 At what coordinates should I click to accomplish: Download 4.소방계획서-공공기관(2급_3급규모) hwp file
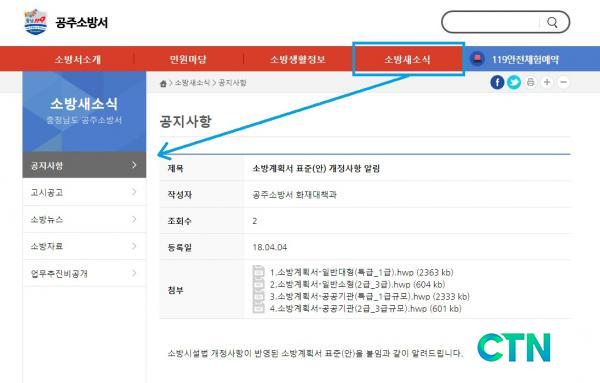365,308
